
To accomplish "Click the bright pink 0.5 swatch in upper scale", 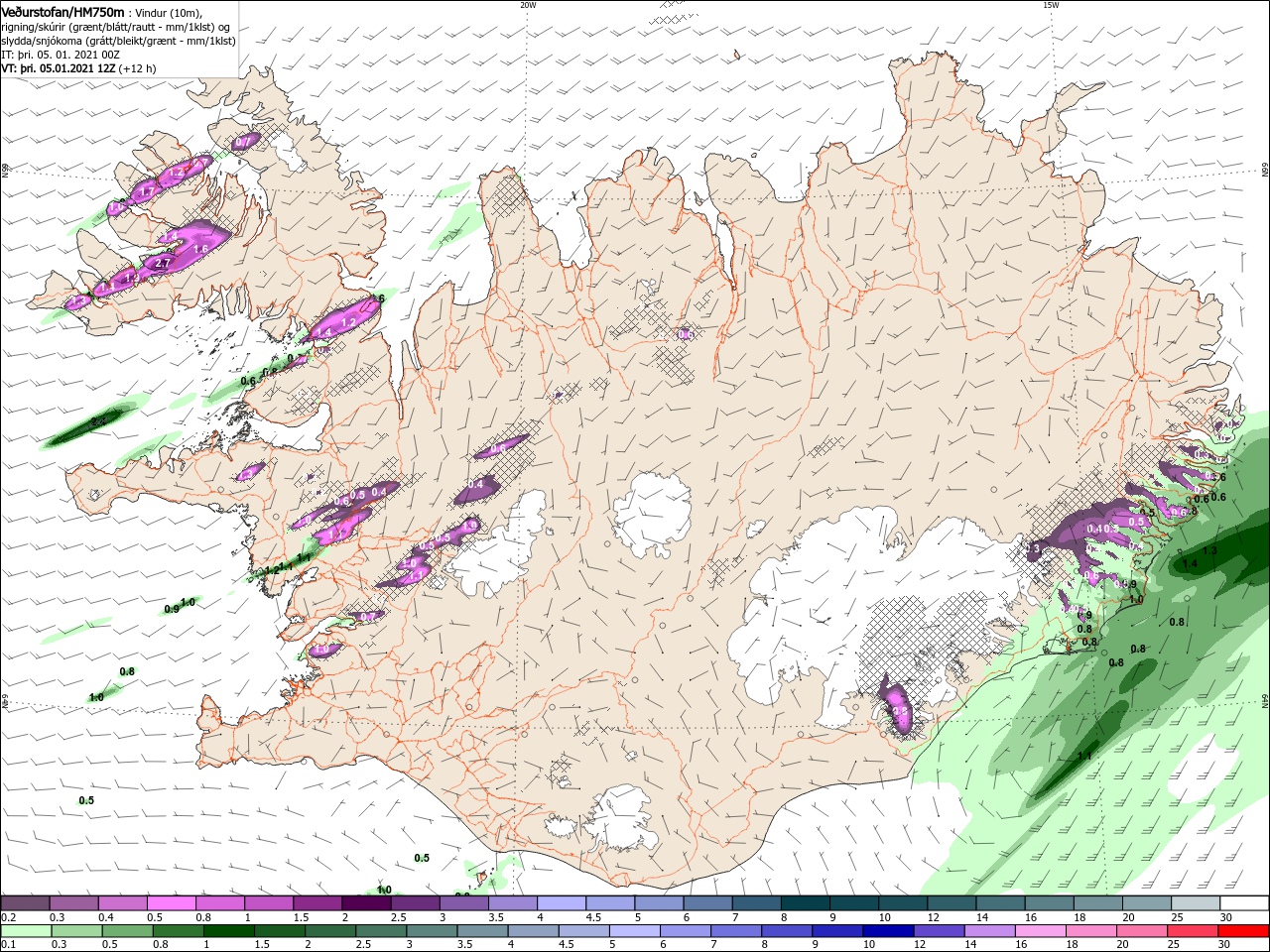I will click(172, 903).
